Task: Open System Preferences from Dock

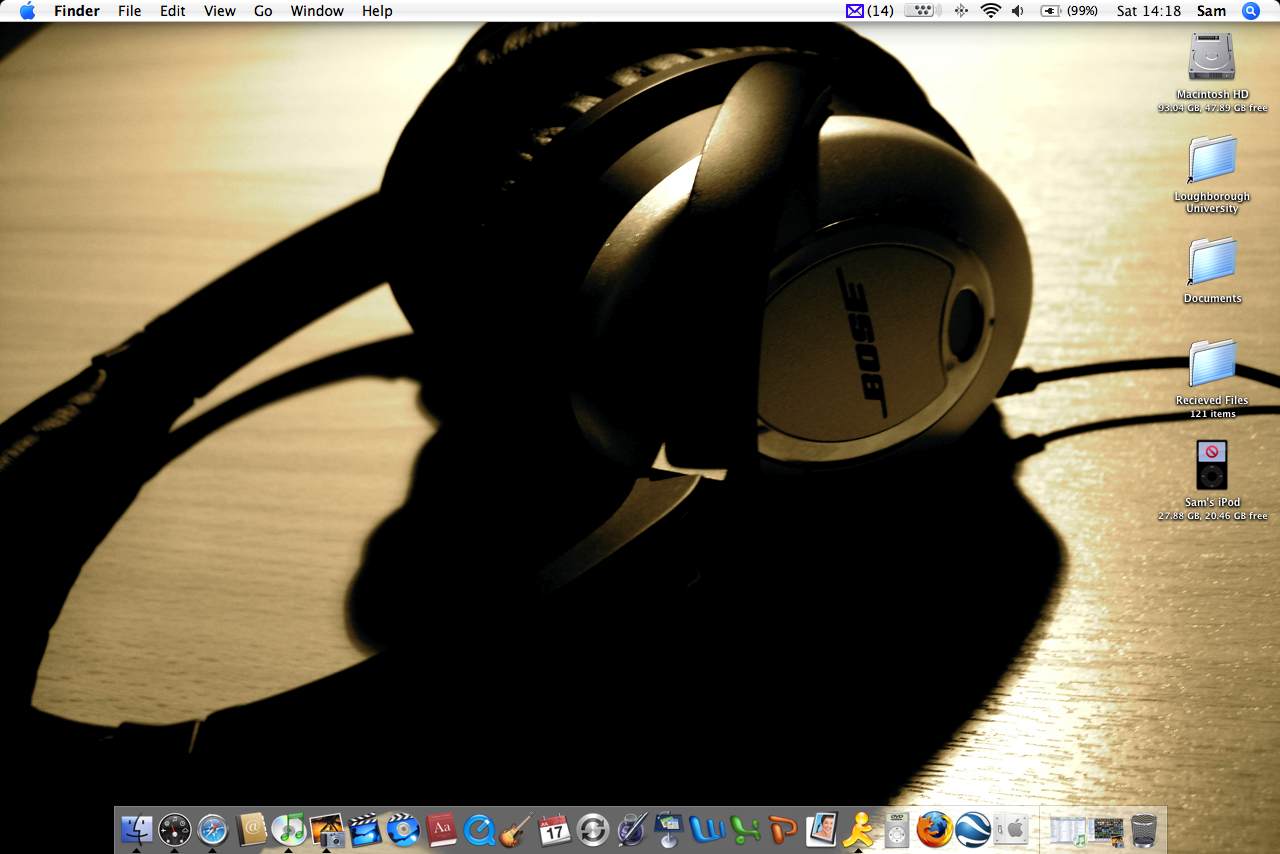Action: [x=1011, y=829]
